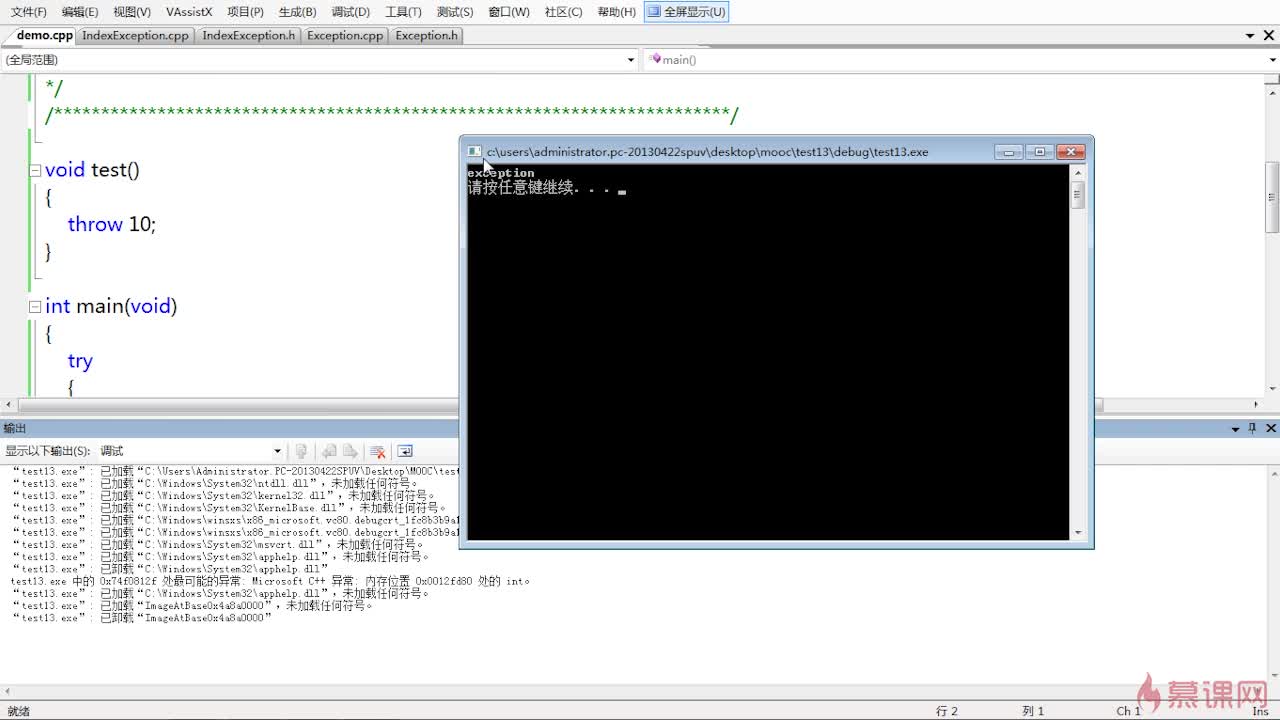The image size is (1280, 720).
Task: Open the 帮助(H) menu
Action: coord(616,12)
